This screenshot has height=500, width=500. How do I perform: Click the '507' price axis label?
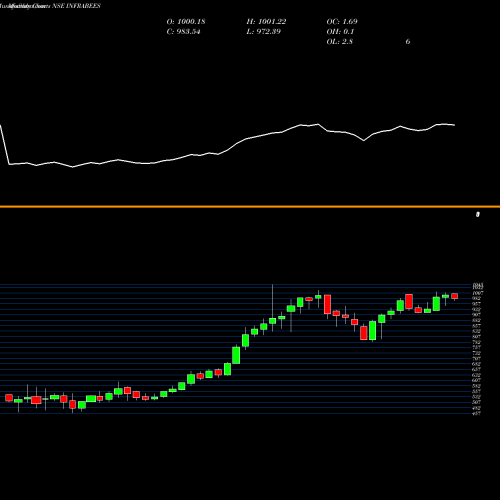tap(477, 402)
